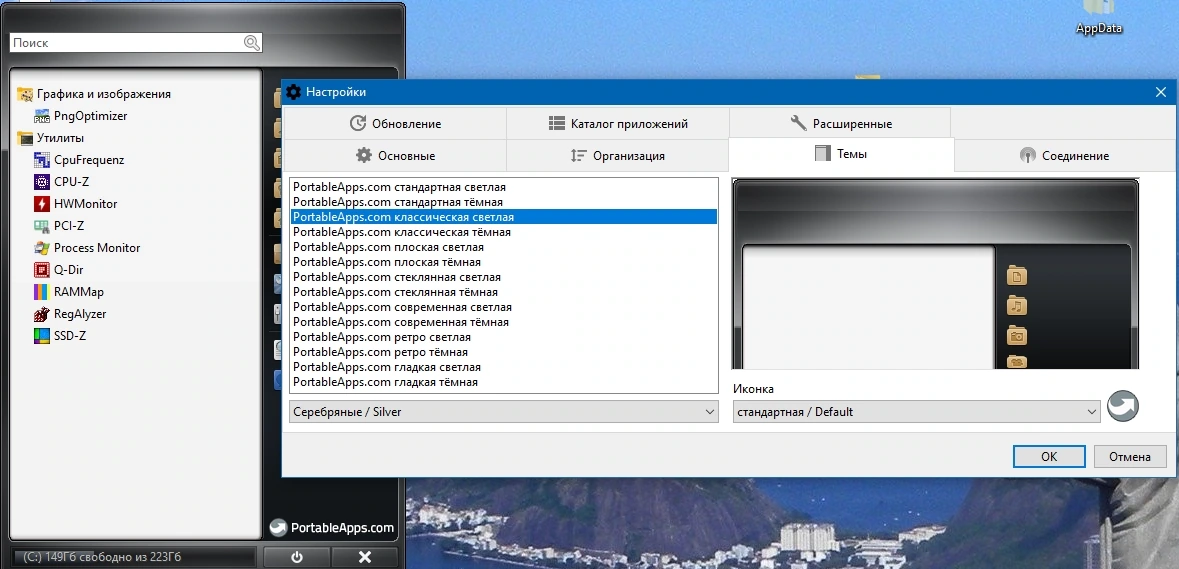Click the power button in PortableApps menu
The width and height of the screenshot is (1179, 569).
point(296,557)
